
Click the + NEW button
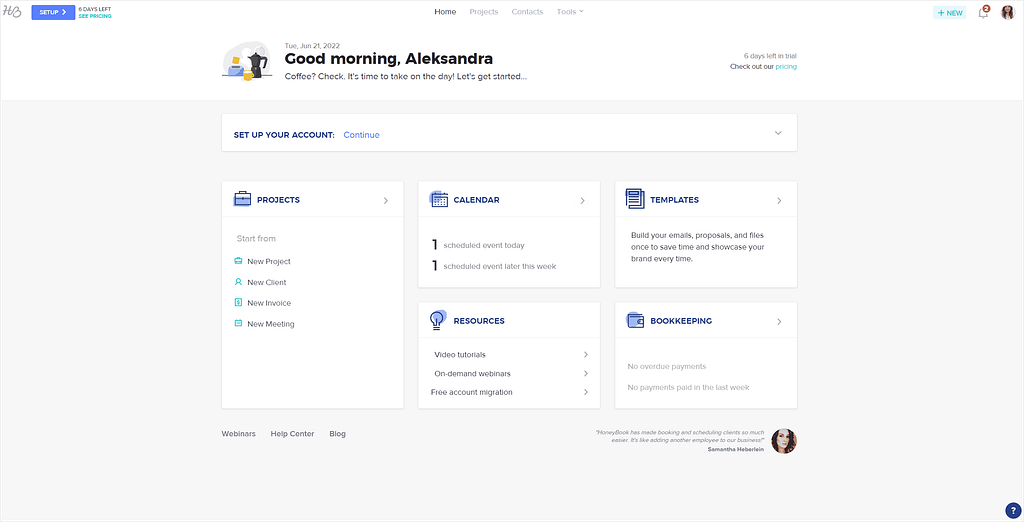click(950, 12)
